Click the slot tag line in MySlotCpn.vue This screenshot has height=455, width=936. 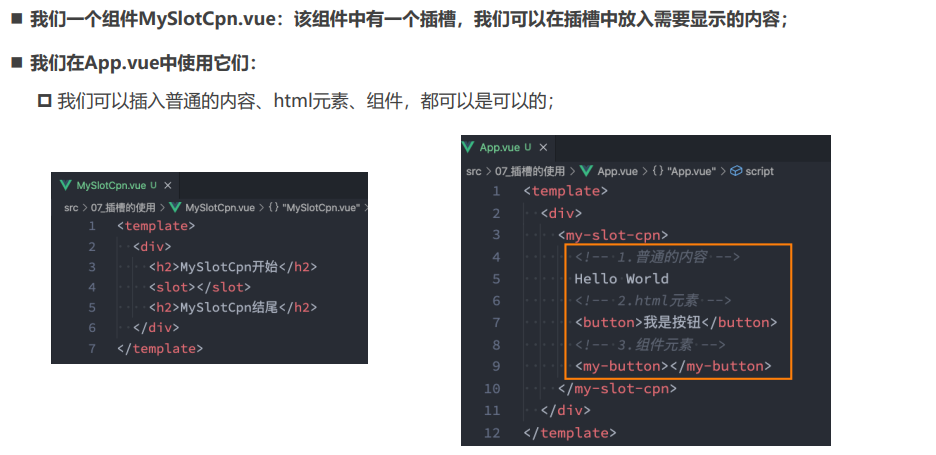(x=200, y=287)
